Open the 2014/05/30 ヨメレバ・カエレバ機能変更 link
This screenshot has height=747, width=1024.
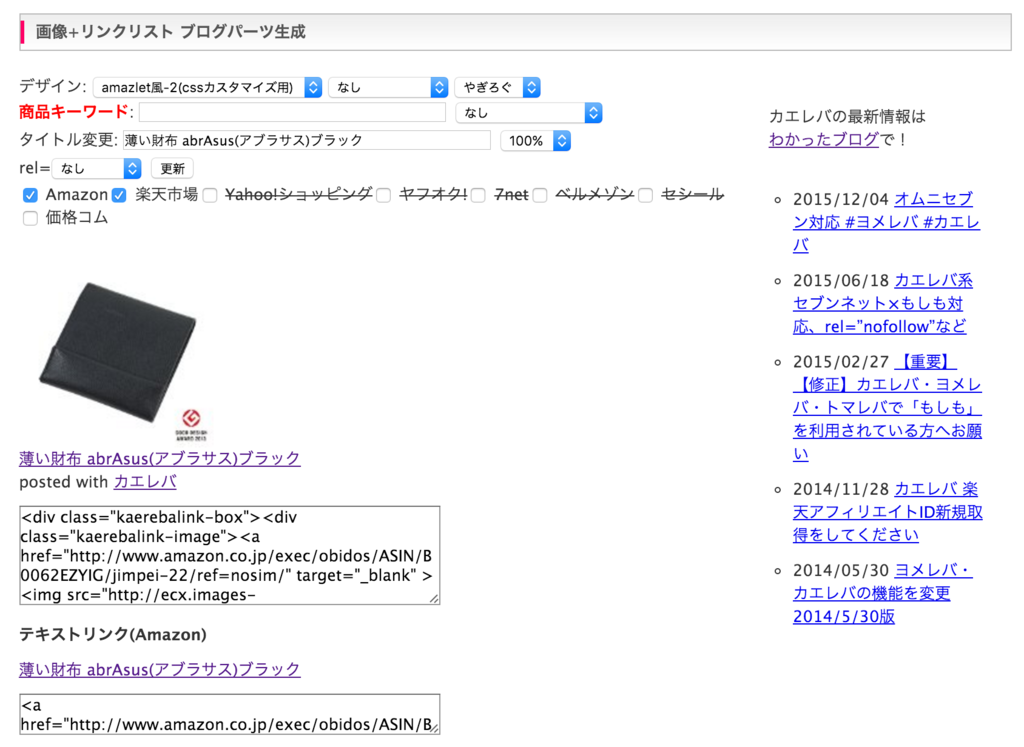[883, 594]
